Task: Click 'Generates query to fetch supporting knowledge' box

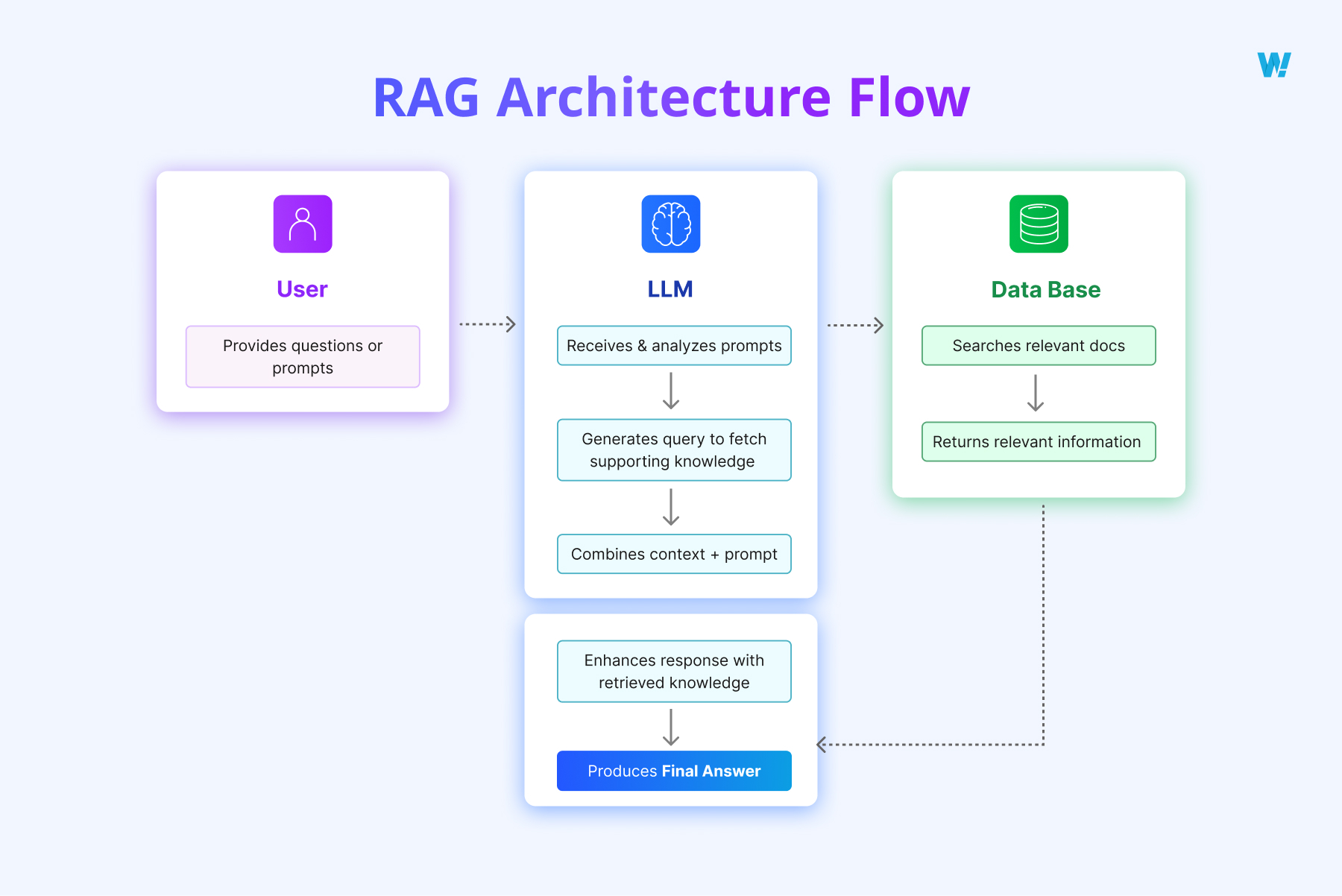Action: click(674, 450)
